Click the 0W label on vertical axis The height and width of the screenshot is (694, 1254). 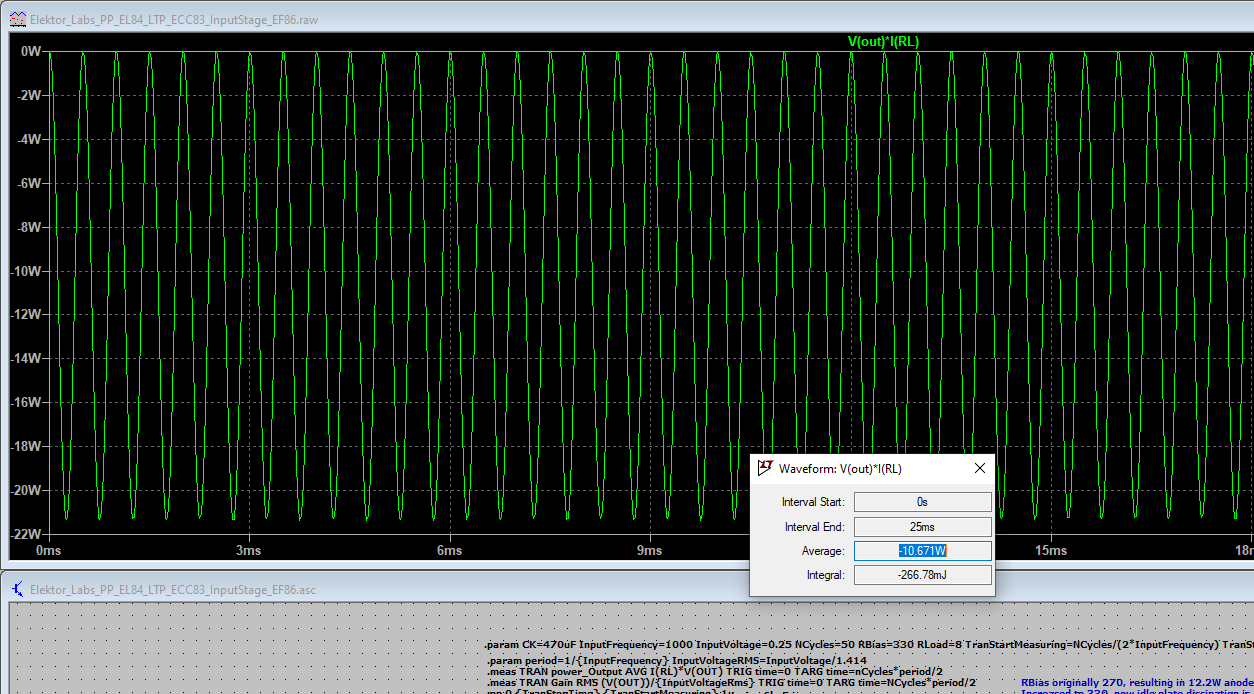tap(31, 51)
